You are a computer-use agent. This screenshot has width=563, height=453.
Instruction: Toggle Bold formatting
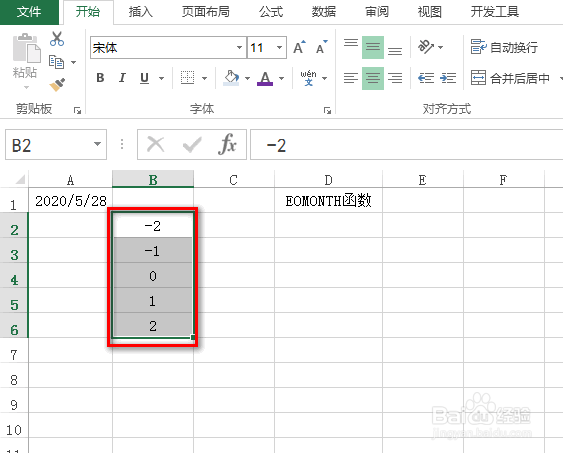coord(101,78)
